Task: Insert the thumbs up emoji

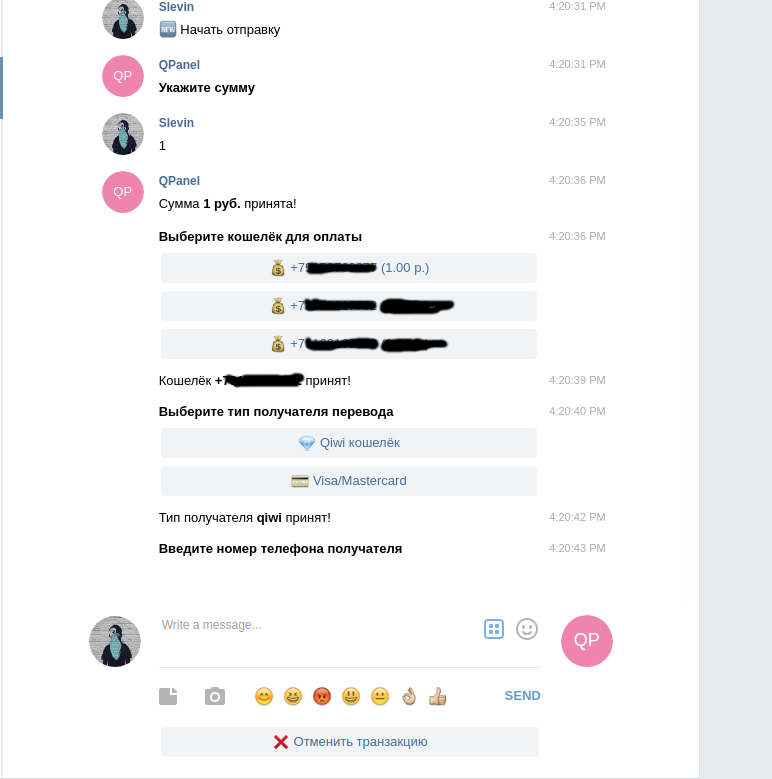Action: click(x=438, y=696)
